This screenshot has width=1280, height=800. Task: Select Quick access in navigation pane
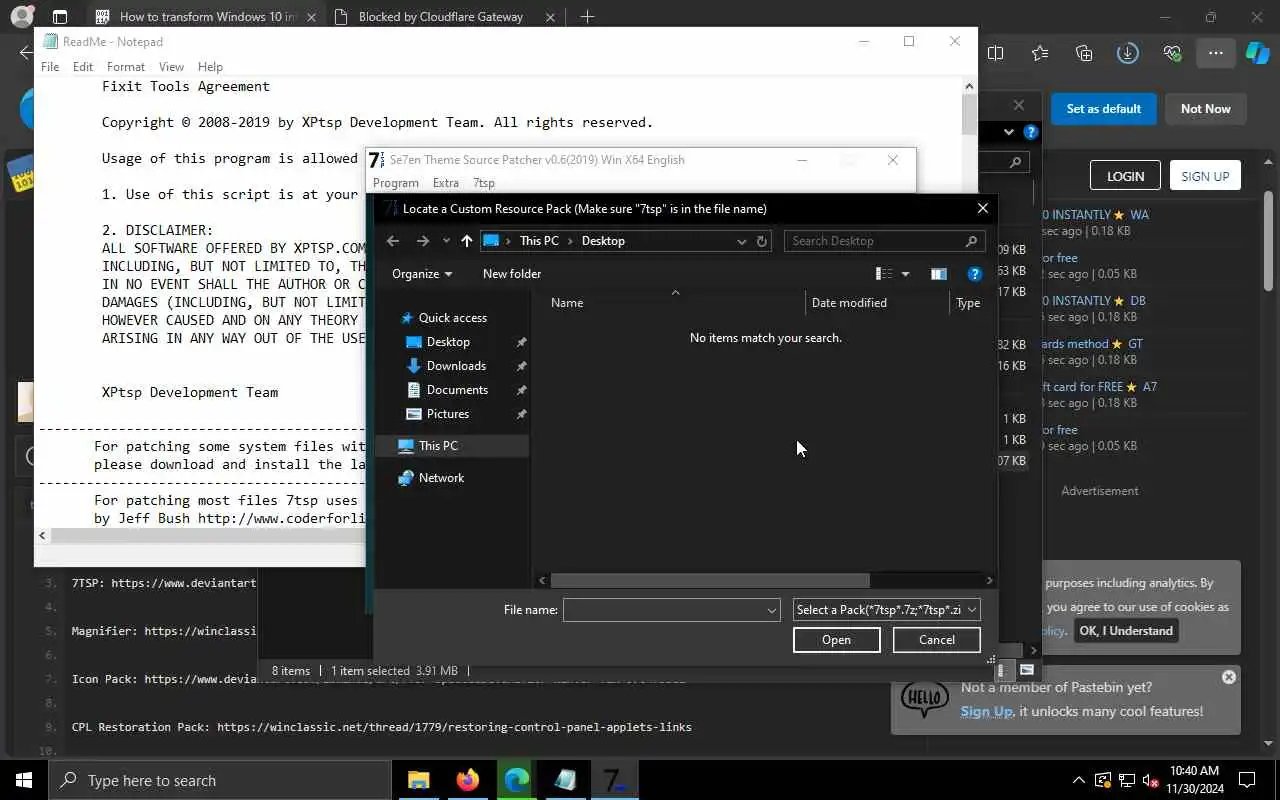[452, 318]
